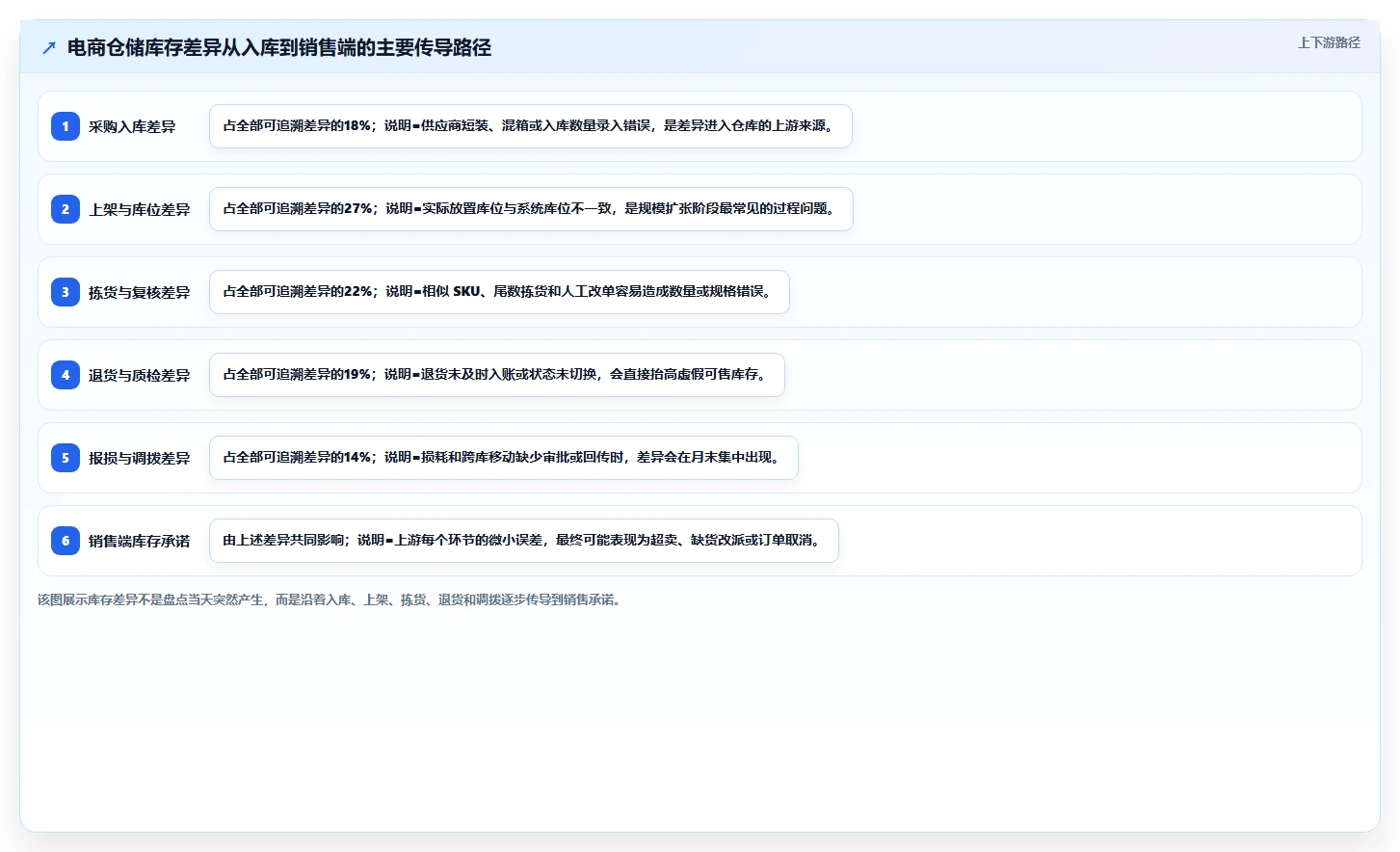Image resolution: width=1400 pixels, height=852 pixels.
Task: Click step number badge 4
Action: 66,375
